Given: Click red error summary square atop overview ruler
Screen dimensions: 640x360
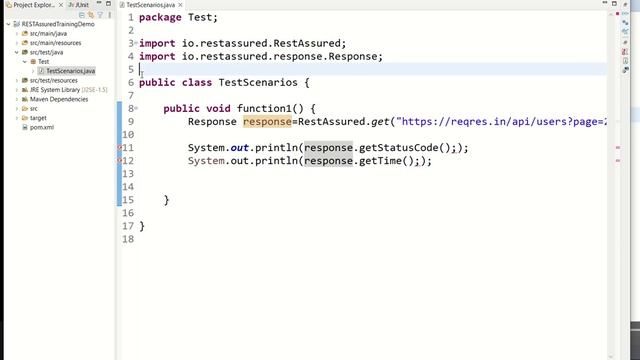Looking at the screenshot, I should (x=618, y=14).
